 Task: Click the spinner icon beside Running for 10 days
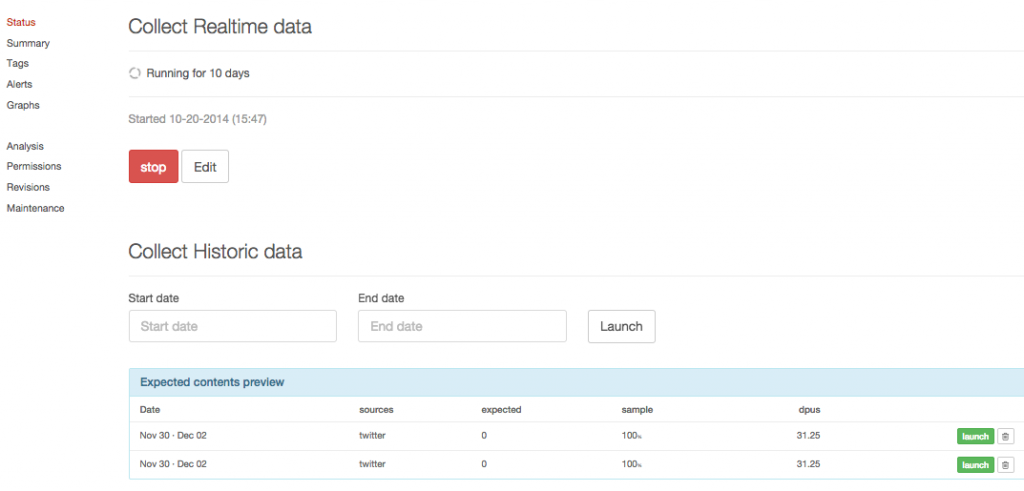[135, 73]
